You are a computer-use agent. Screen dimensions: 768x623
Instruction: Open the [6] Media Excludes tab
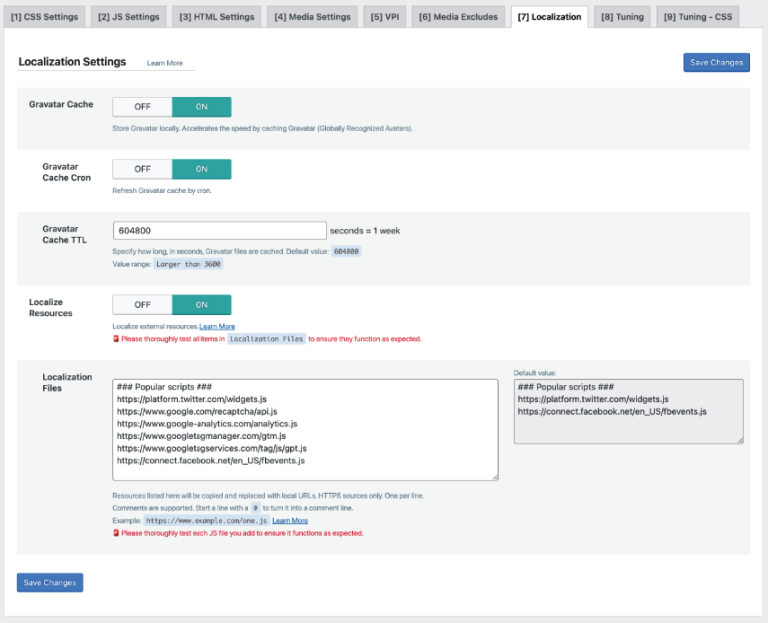(x=458, y=17)
